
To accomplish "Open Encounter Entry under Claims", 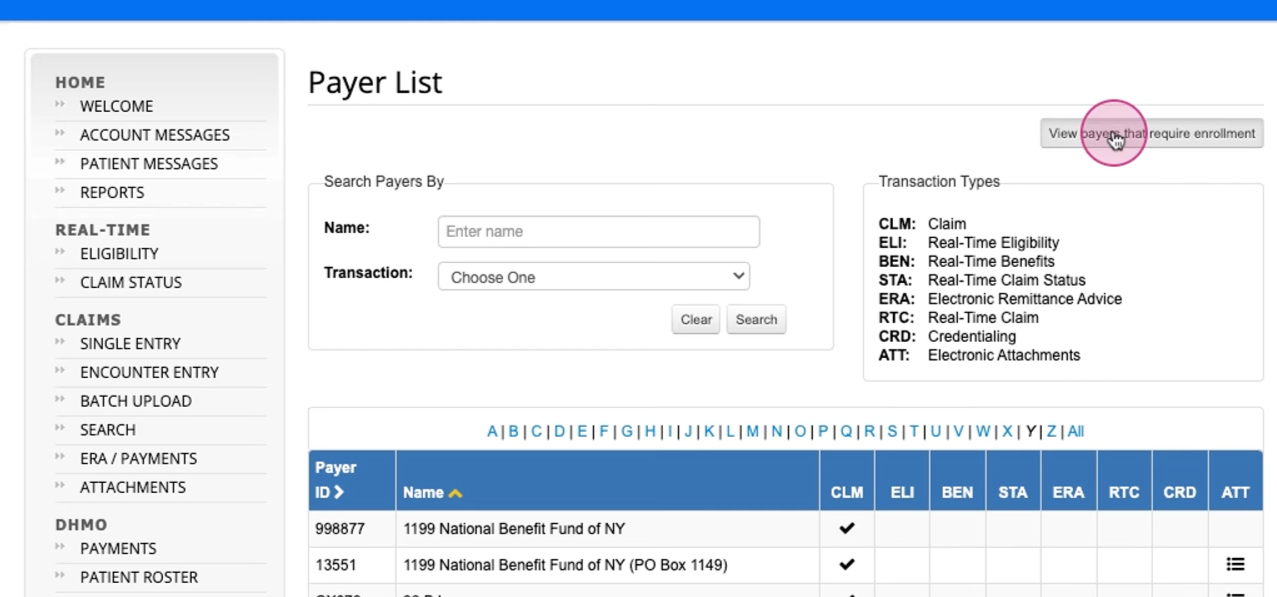I will (149, 373).
